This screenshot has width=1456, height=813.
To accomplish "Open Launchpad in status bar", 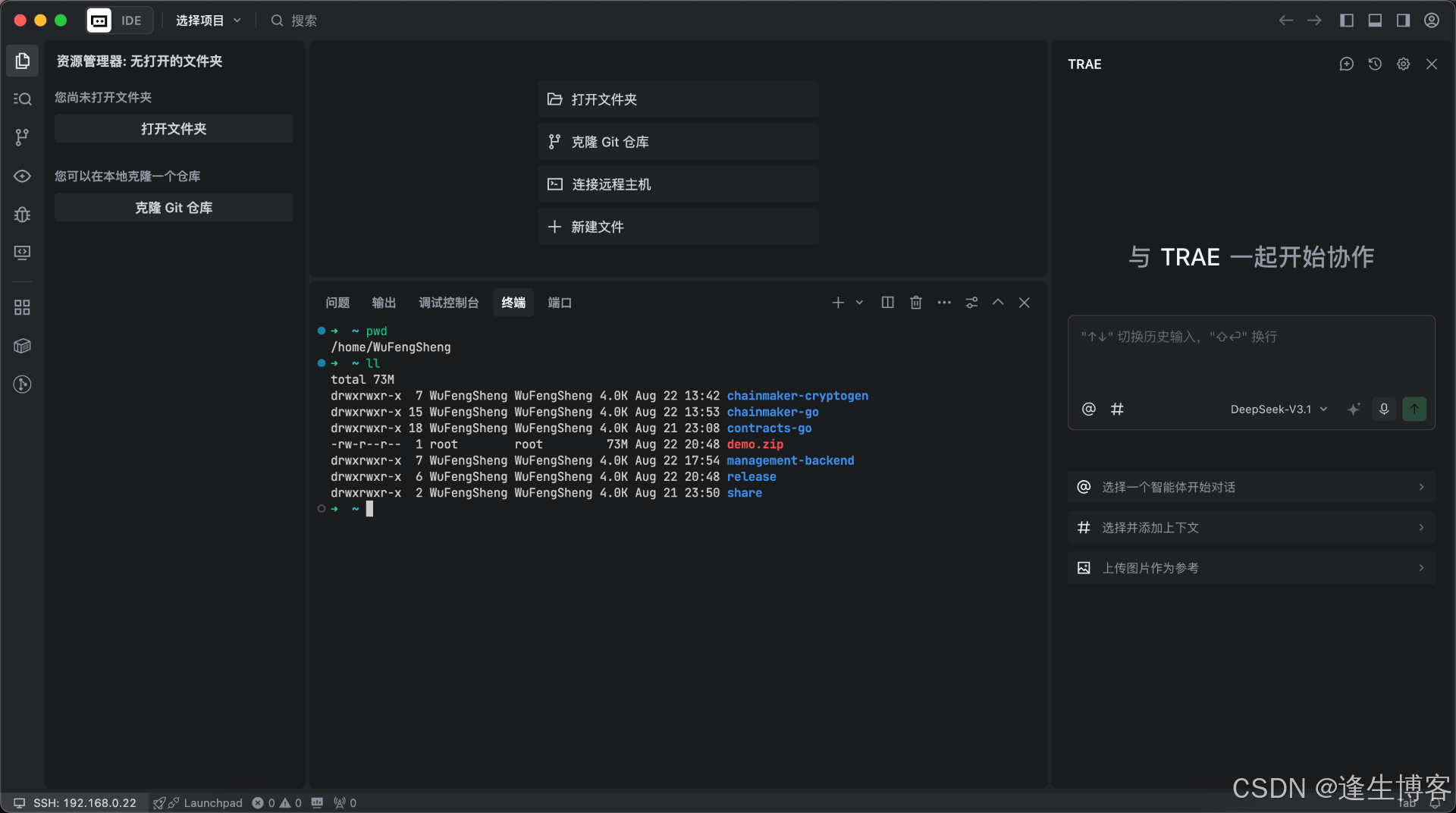I will click(198, 803).
